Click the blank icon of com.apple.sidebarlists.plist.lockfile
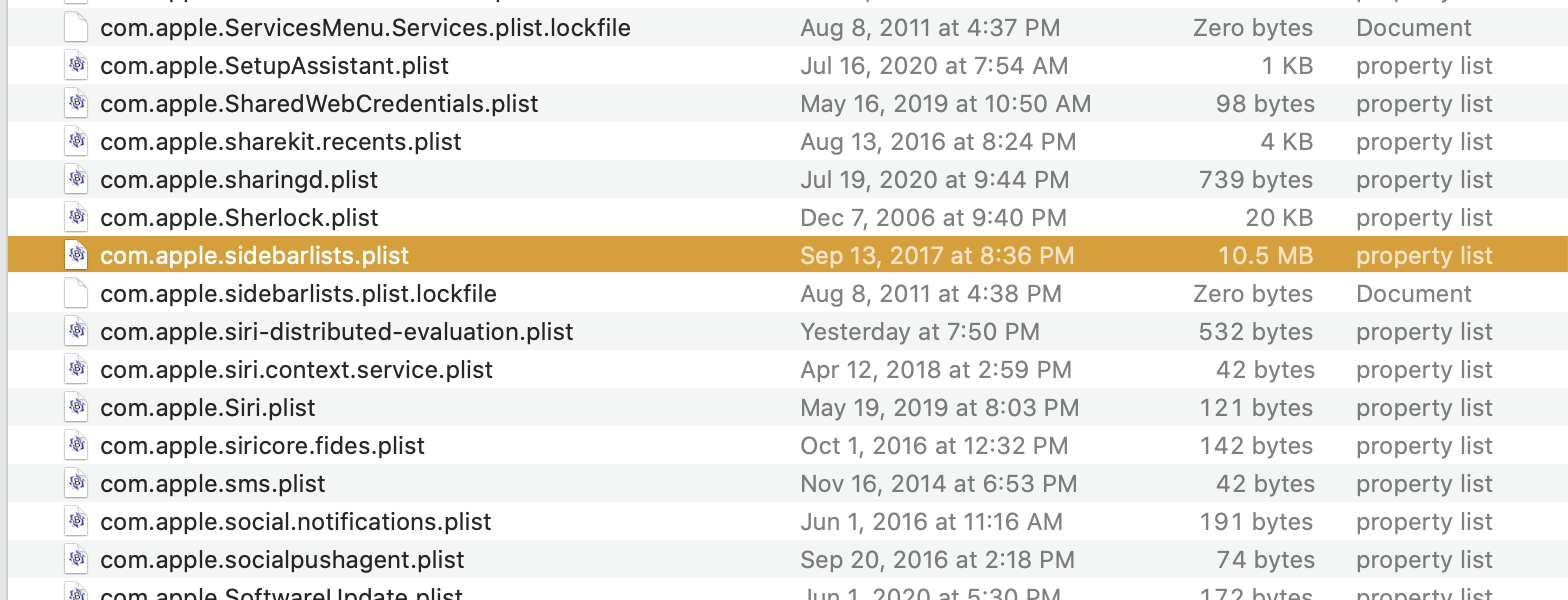Viewport: 1568px width, 600px height. [77, 294]
